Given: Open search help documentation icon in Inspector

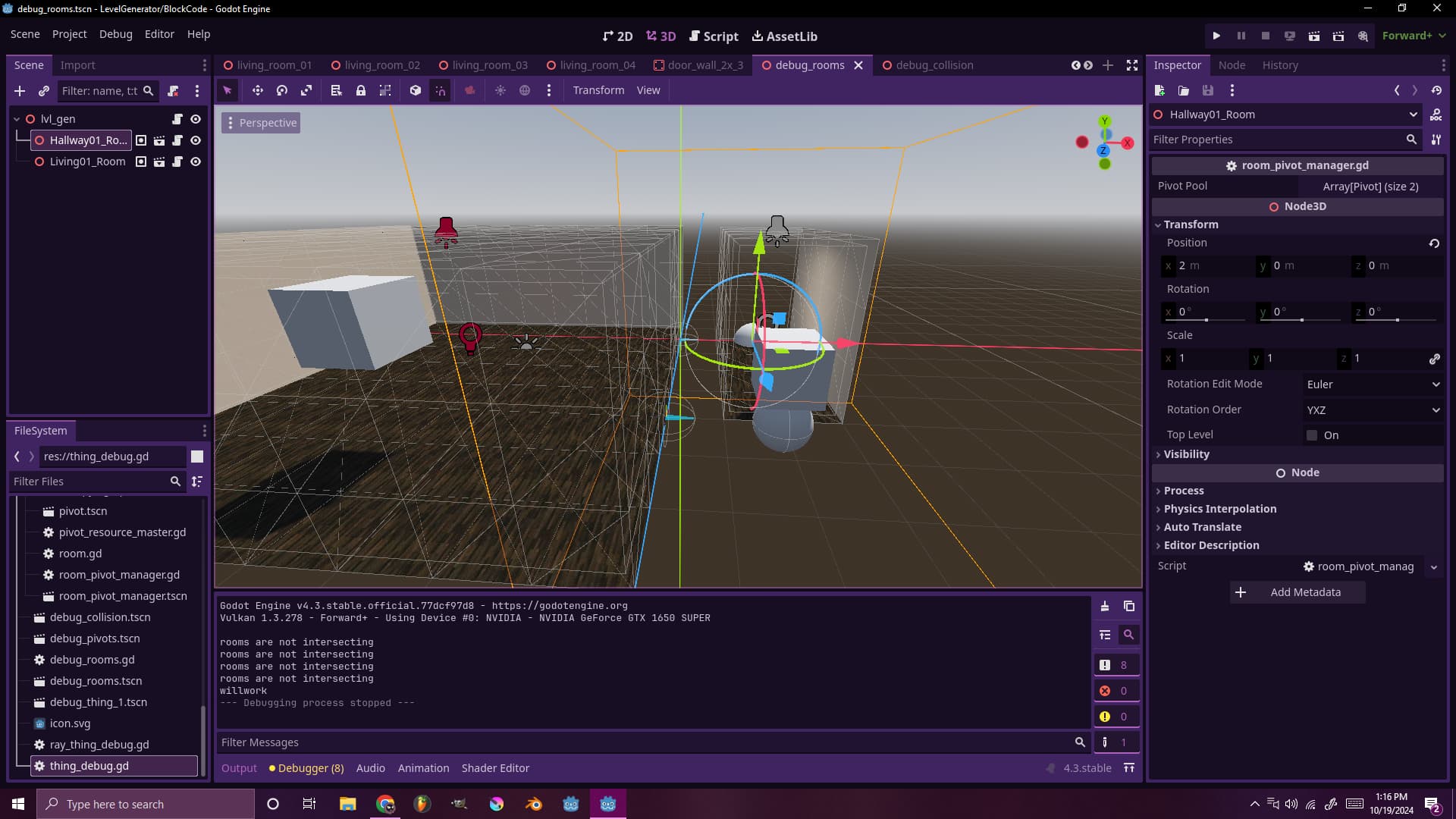Looking at the screenshot, I should tap(1436, 115).
